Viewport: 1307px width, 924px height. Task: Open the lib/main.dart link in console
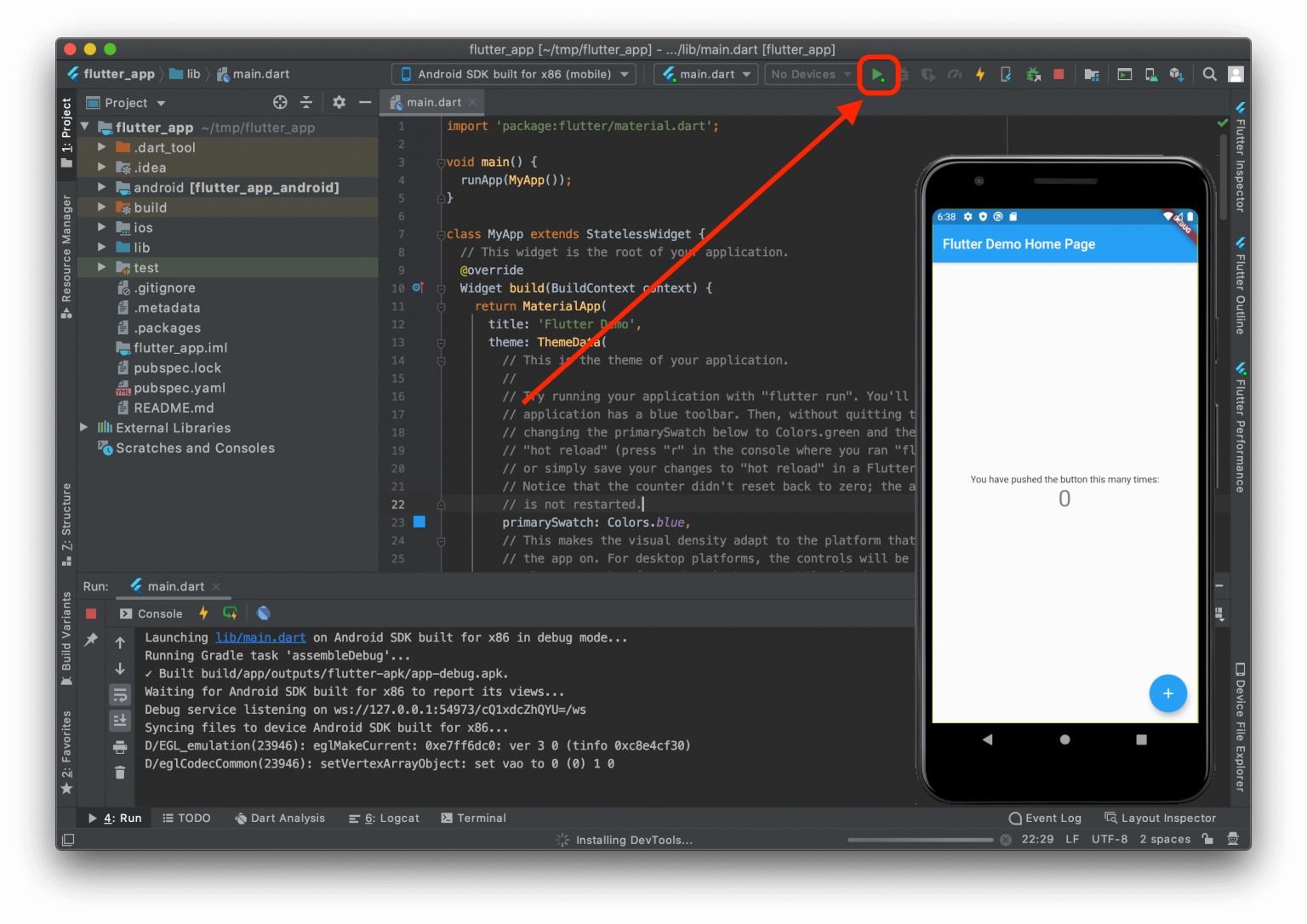coord(260,637)
